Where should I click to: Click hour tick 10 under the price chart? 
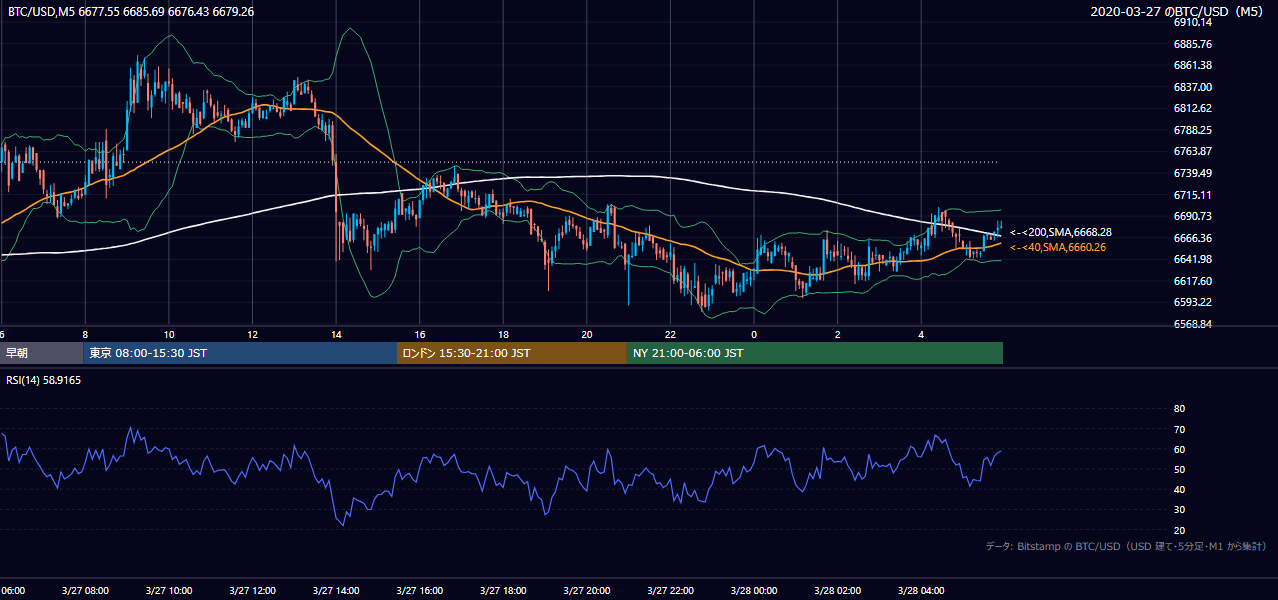pos(169,335)
